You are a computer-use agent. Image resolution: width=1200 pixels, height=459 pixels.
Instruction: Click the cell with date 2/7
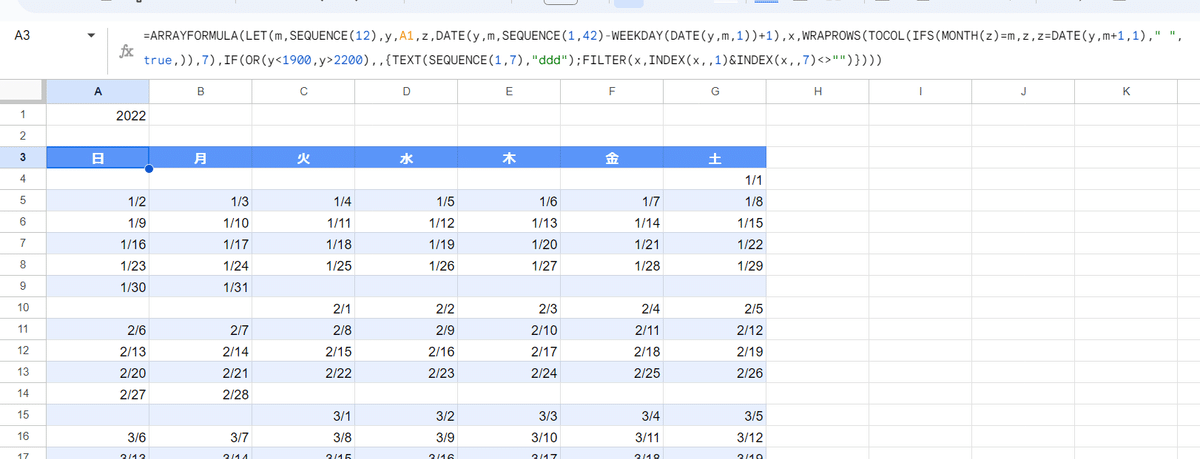pyautogui.click(x=201, y=330)
